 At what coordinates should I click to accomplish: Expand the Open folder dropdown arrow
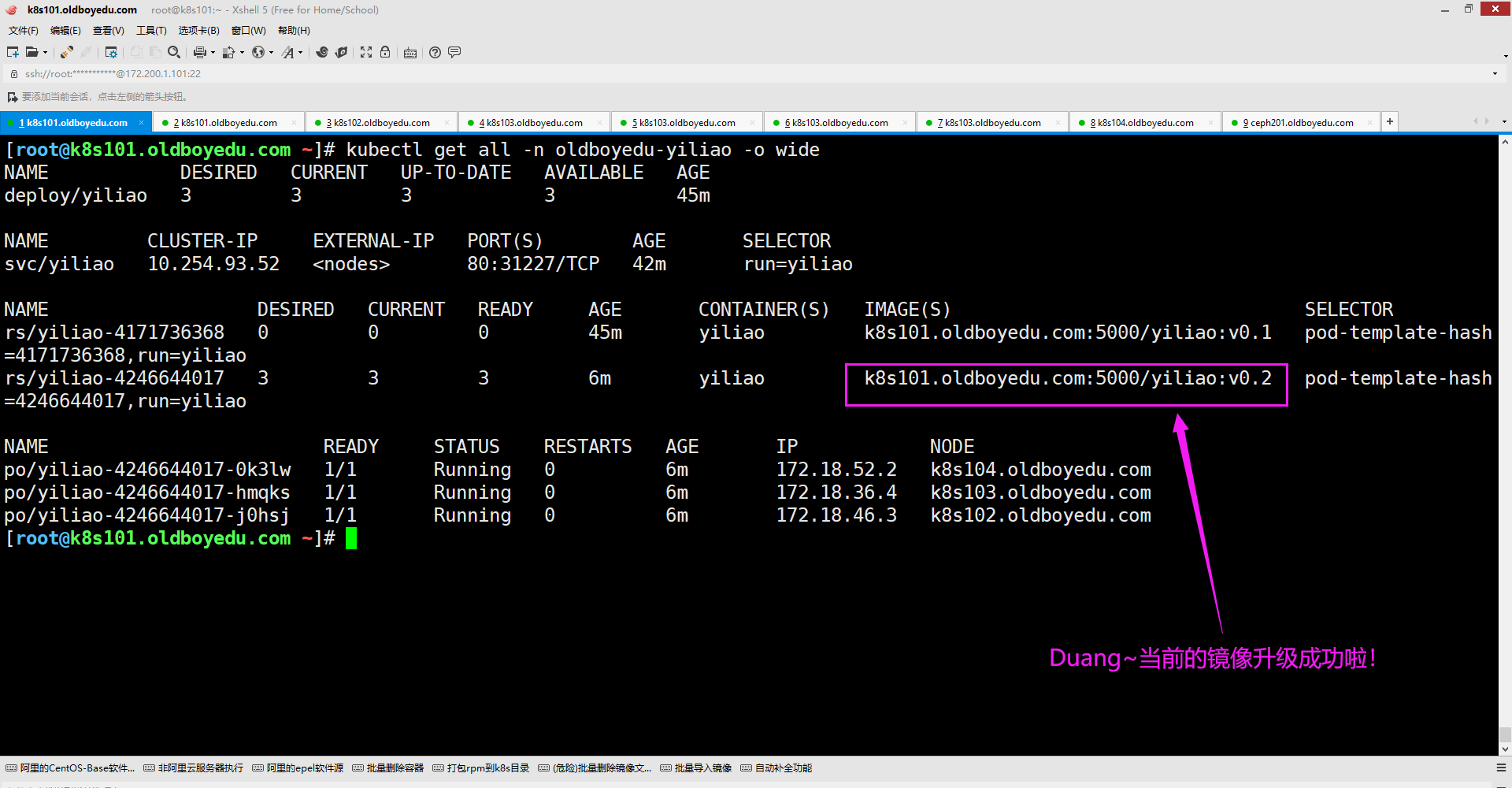tap(45, 53)
